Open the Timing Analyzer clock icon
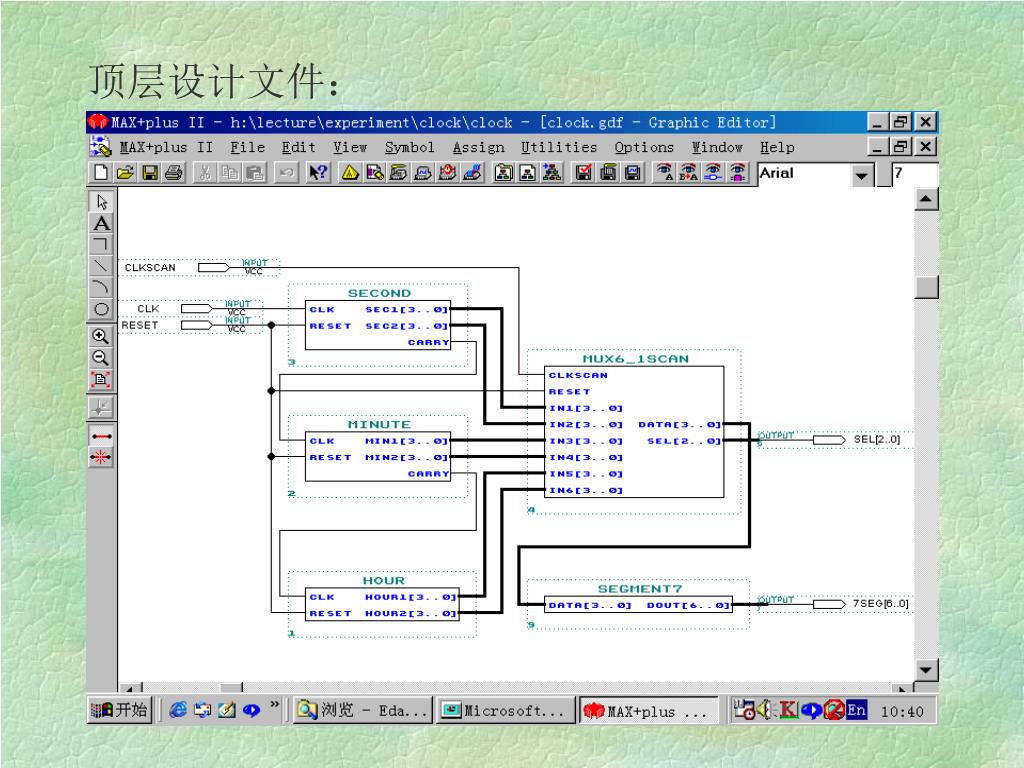Screen dimensions: 1024x768 (x=448, y=172)
